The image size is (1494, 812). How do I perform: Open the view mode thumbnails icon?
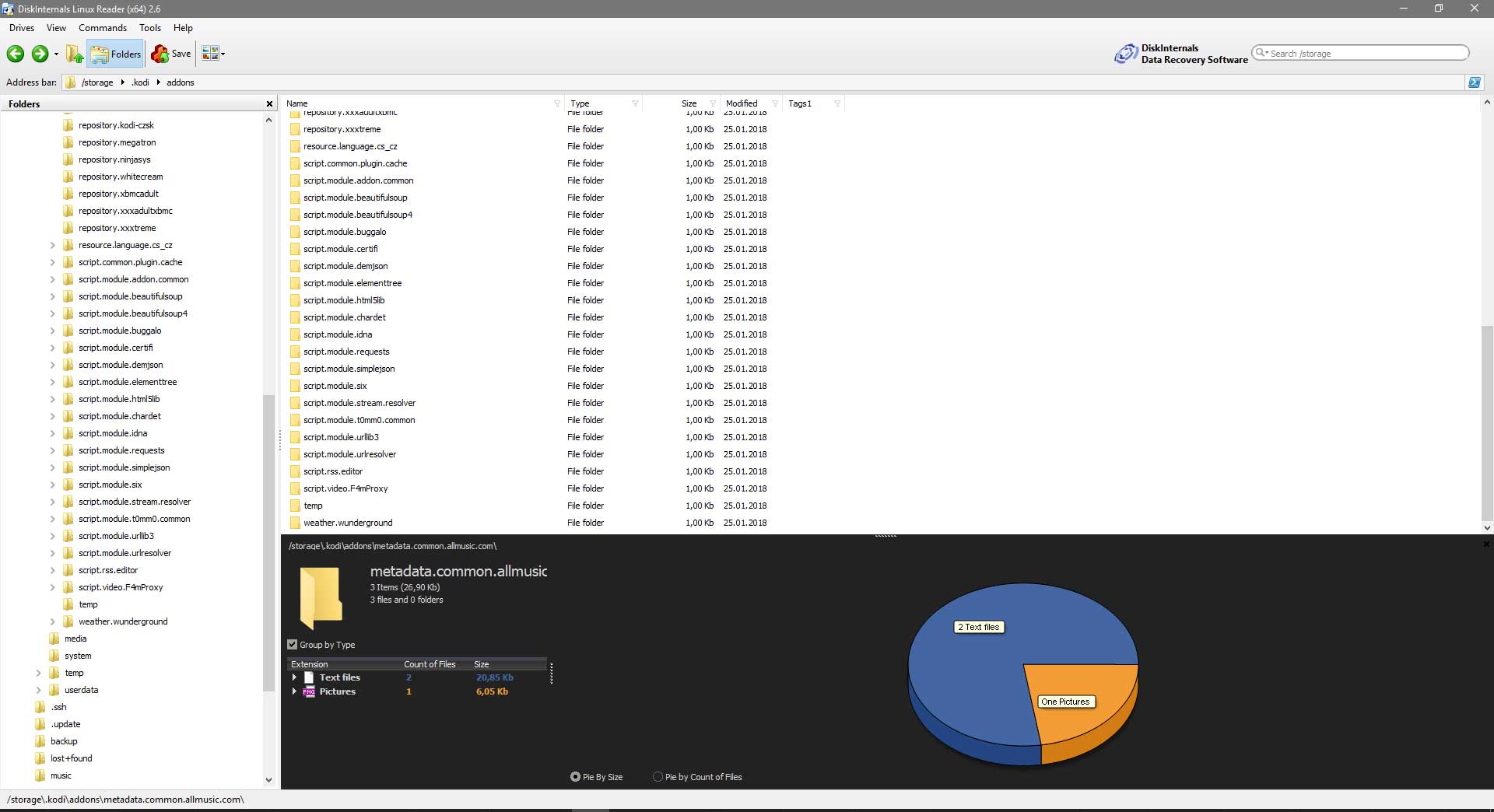pos(209,54)
